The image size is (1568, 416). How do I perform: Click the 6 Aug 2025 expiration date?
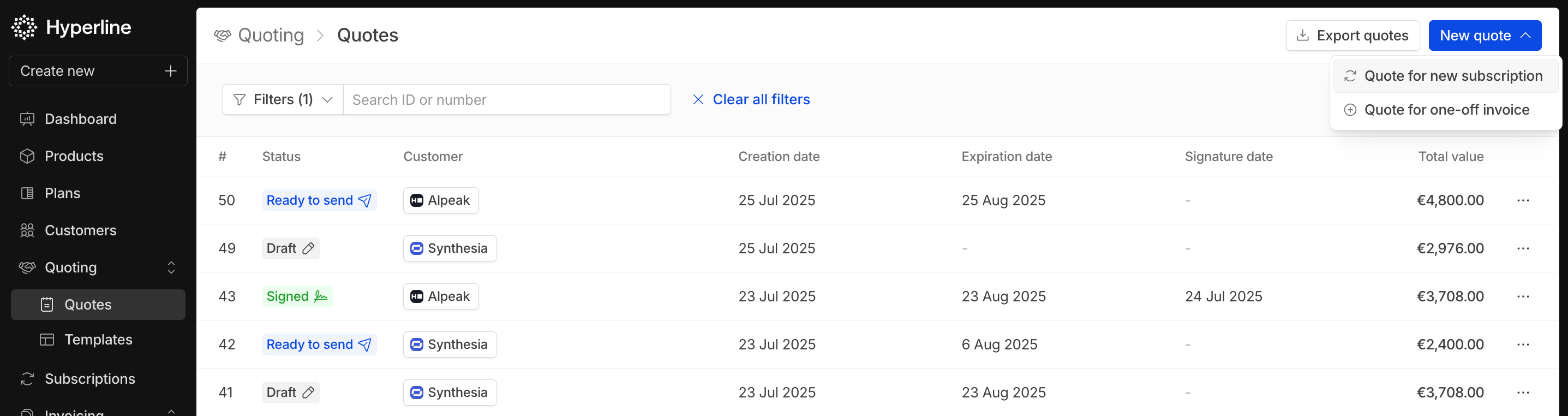[x=1000, y=344]
